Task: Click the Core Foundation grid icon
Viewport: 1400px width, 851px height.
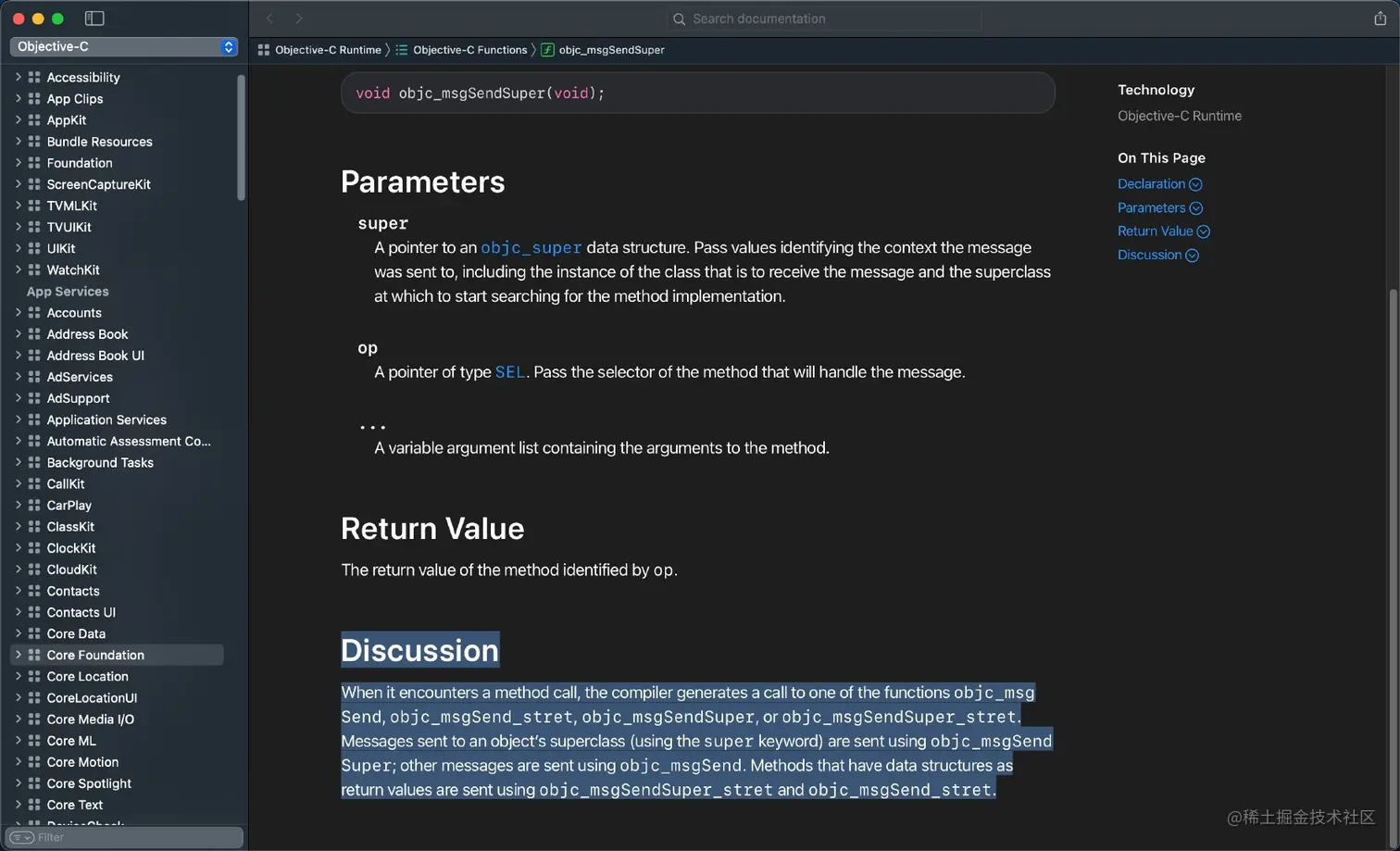Action: 34,655
